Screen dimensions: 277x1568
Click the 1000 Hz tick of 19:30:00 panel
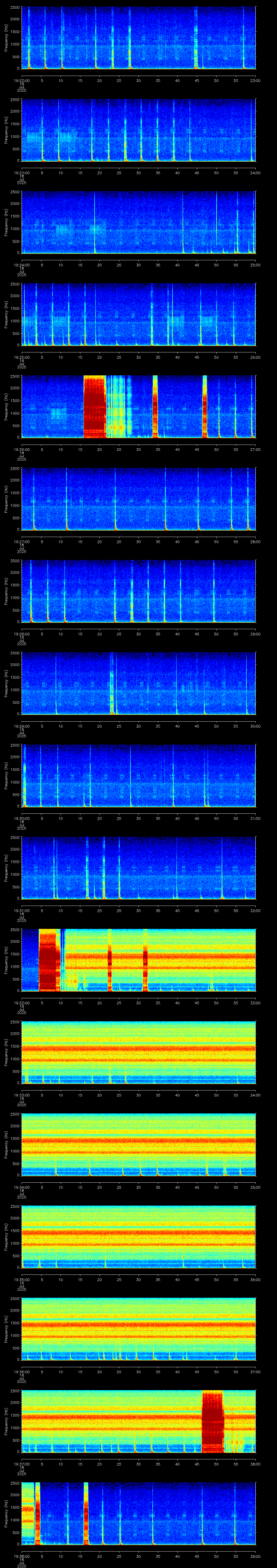[x=15, y=782]
